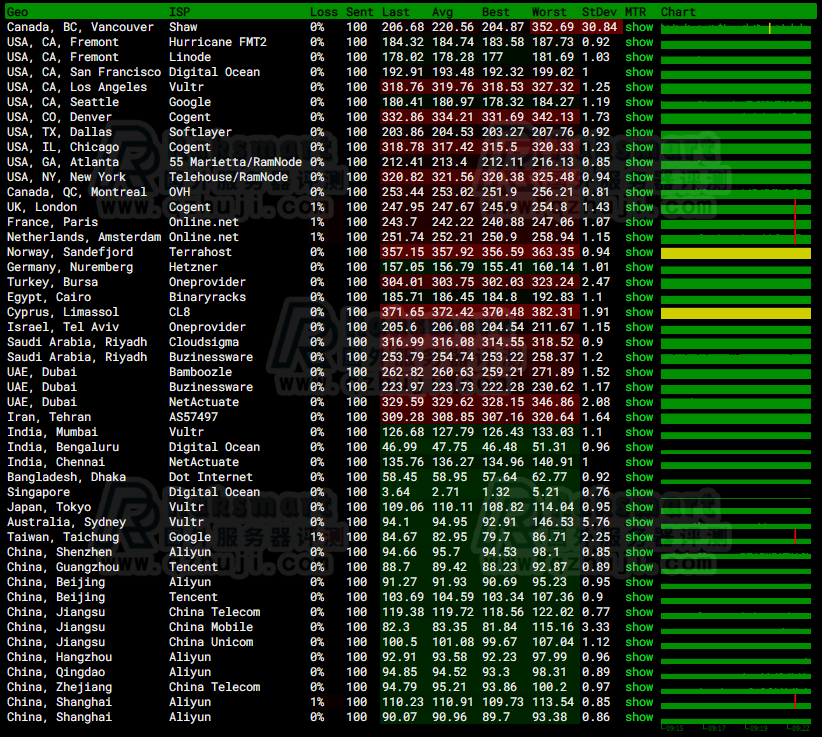Click the Avg column header
Image resolution: width=822 pixels, height=737 pixels.
tap(442, 12)
